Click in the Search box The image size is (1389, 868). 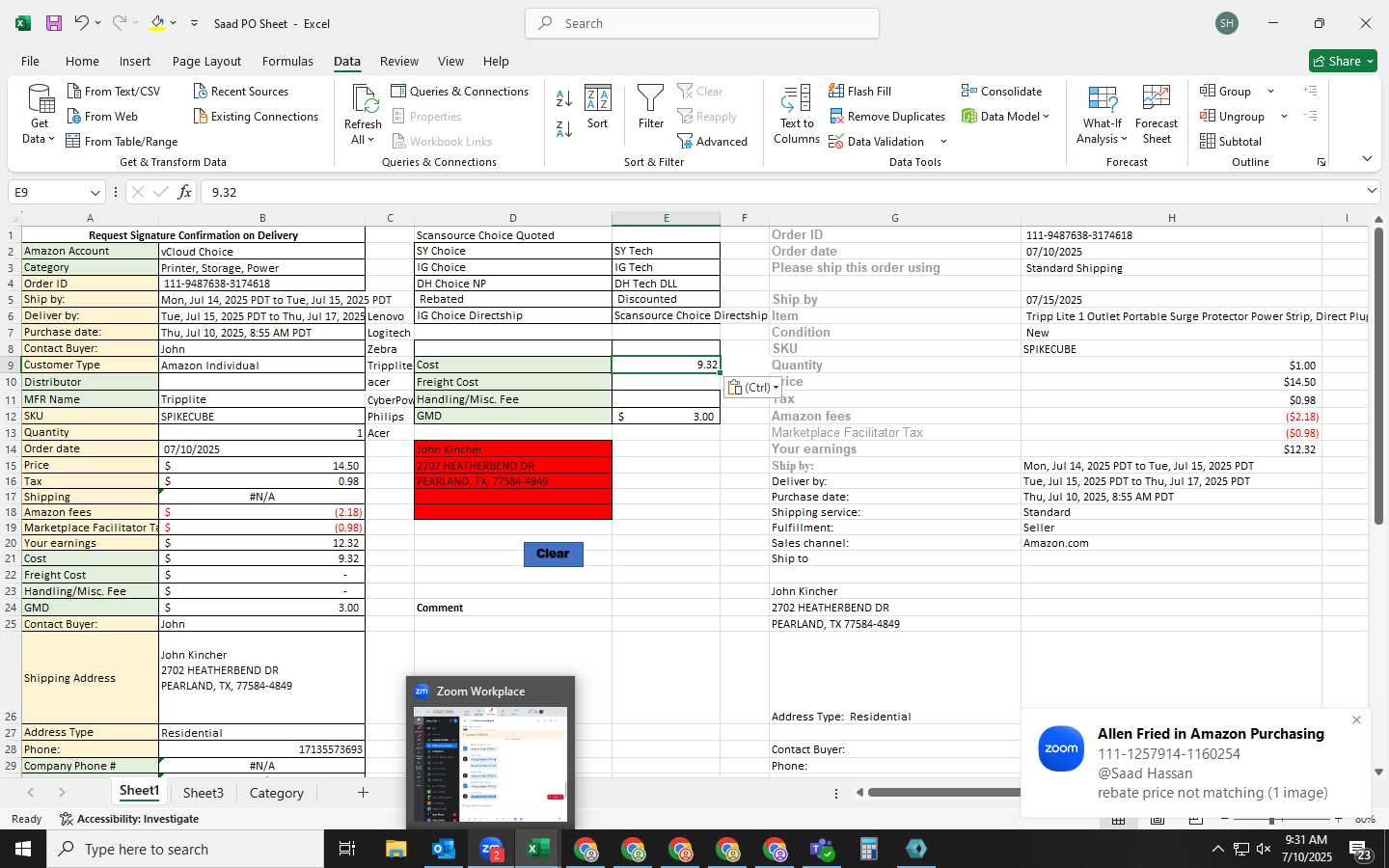[702, 23]
